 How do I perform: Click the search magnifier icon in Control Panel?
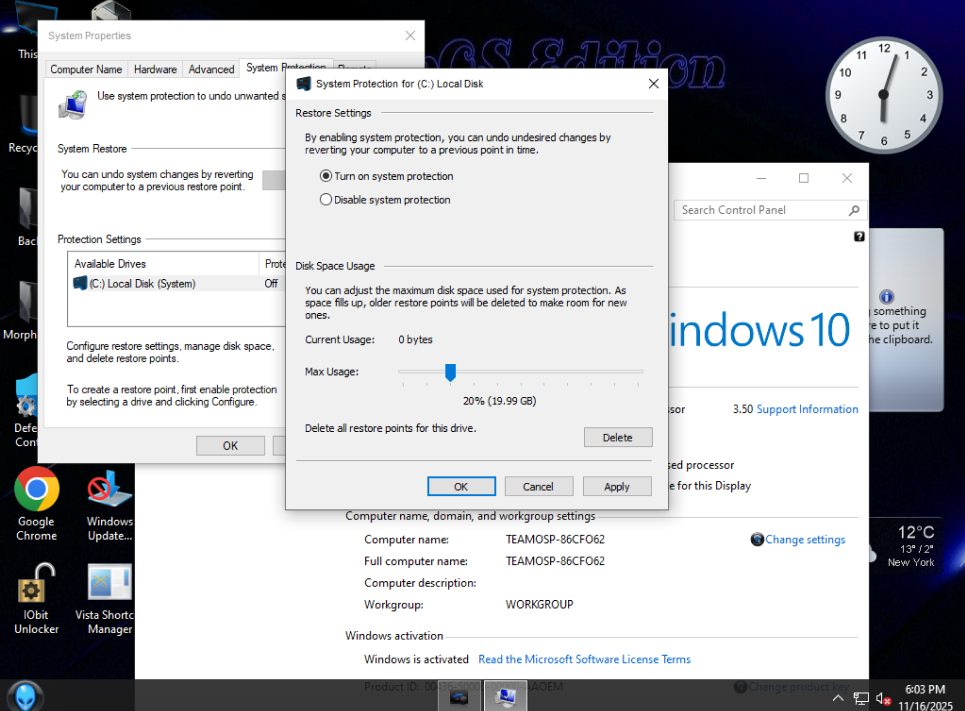[854, 211]
